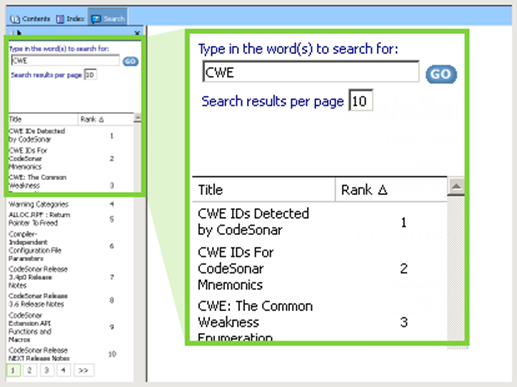This screenshot has width=517, height=387.
Task: Open 'Compiler-Independent Configuration File Parameters' result
Action: [35, 246]
